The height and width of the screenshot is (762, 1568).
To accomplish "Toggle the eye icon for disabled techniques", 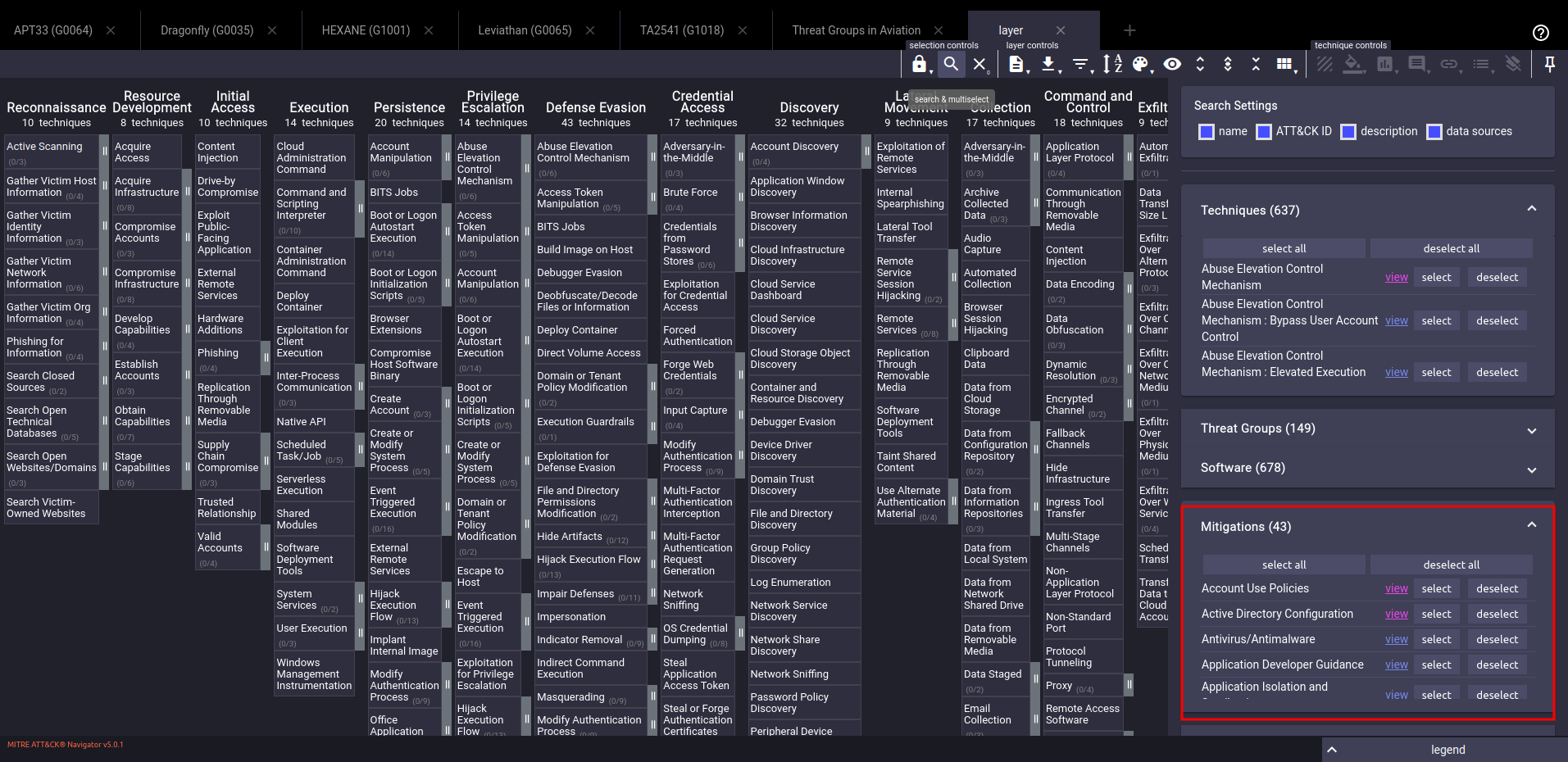I will pyautogui.click(x=1172, y=64).
